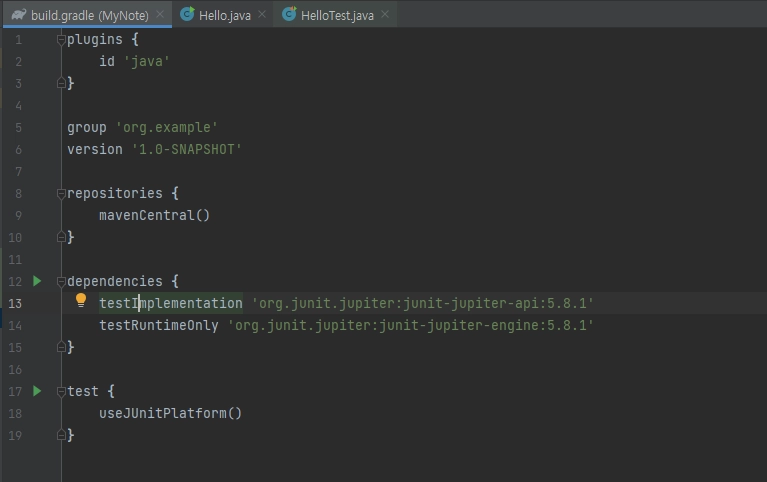The width and height of the screenshot is (767, 482).
Task: Click the '1.0-SNAPSHOT' version string
Action: point(186,149)
